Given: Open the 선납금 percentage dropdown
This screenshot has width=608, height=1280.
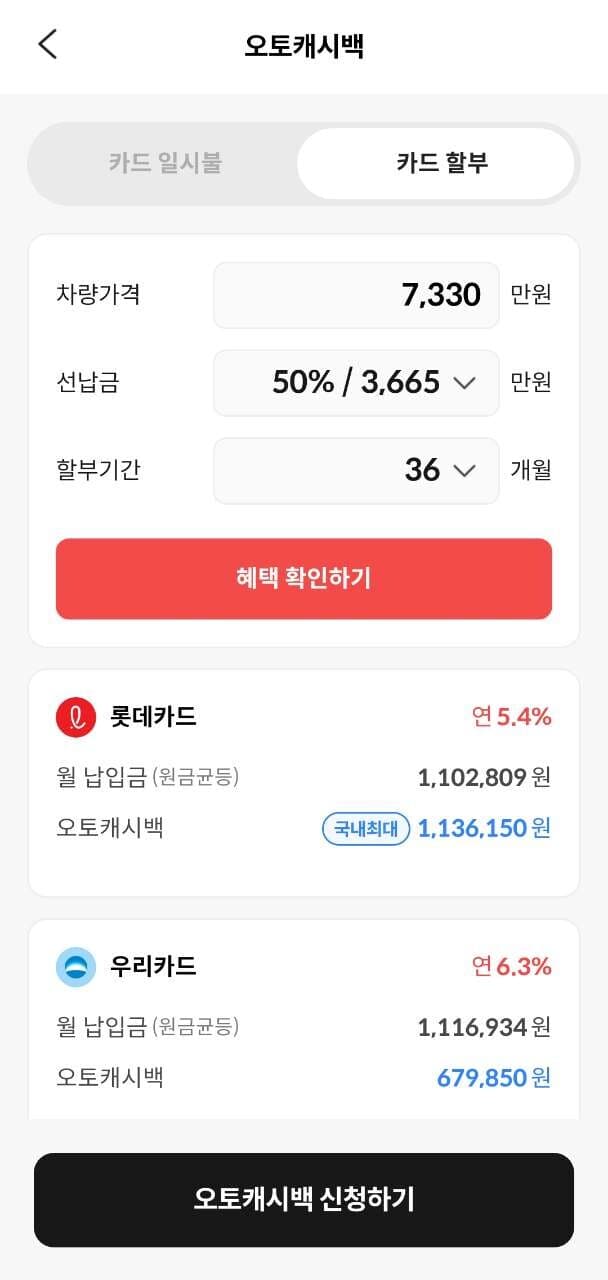Looking at the screenshot, I should point(356,382).
